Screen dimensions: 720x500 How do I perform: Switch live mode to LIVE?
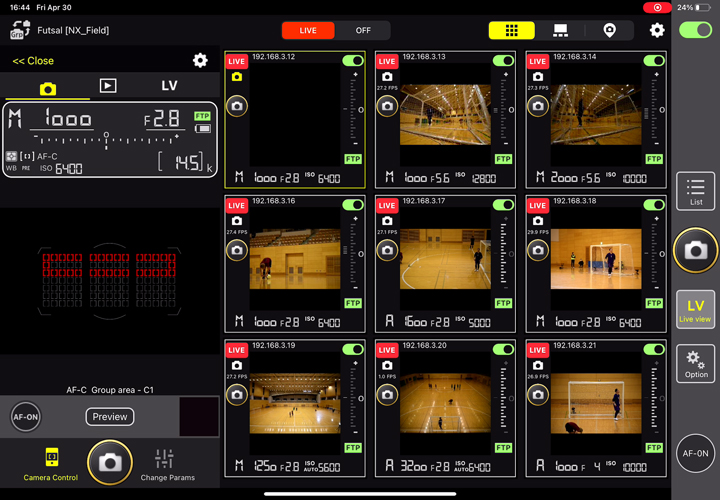point(308,30)
